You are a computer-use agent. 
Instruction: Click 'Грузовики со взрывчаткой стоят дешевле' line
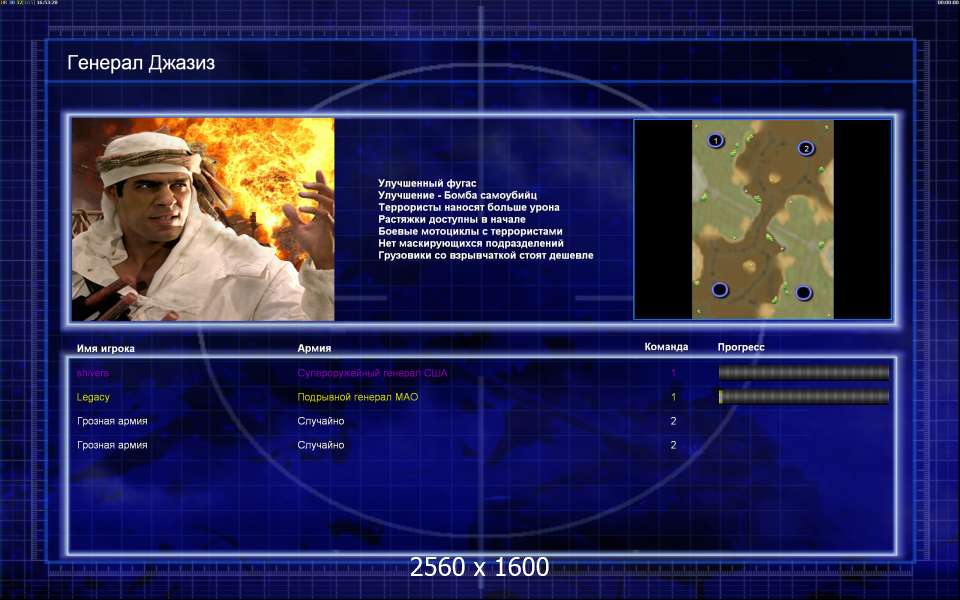coord(486,255)
